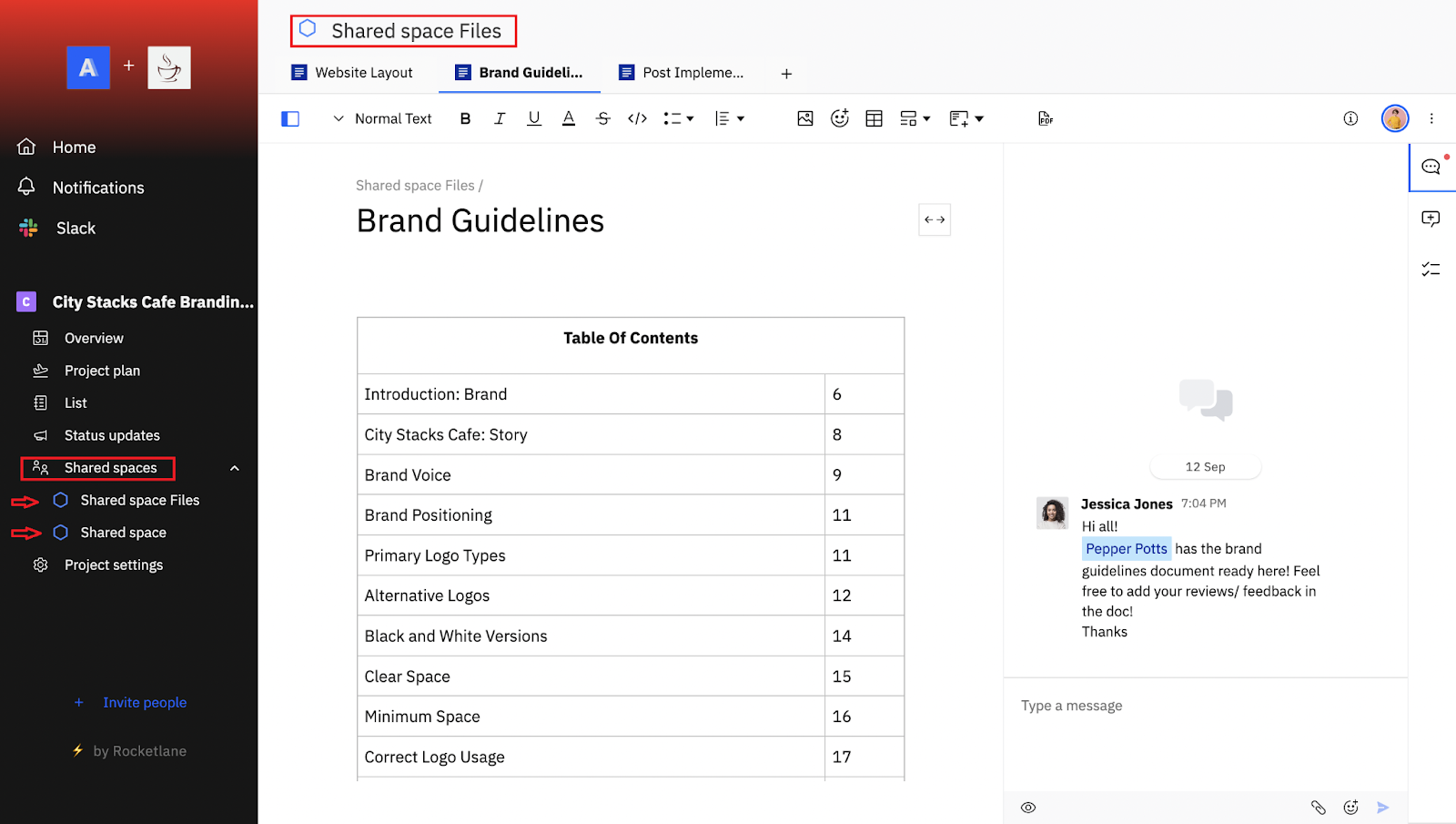Insert an emoji in document
Image resolution: width=1456 pixels, height=824 pixels.
tap(840, 118)
